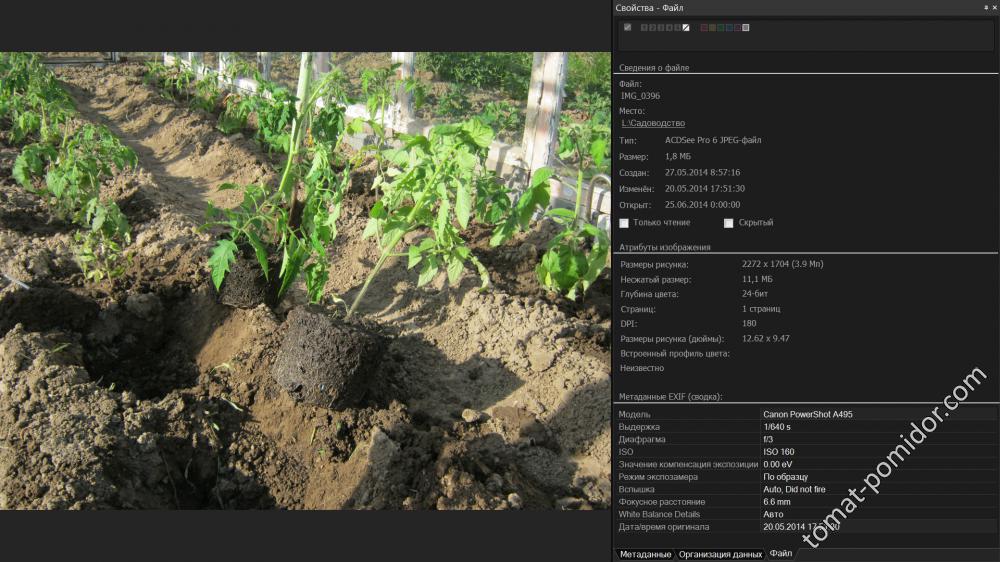
Task: Toggle the tagged checkbox in properties header
Action: coord(627,27)
